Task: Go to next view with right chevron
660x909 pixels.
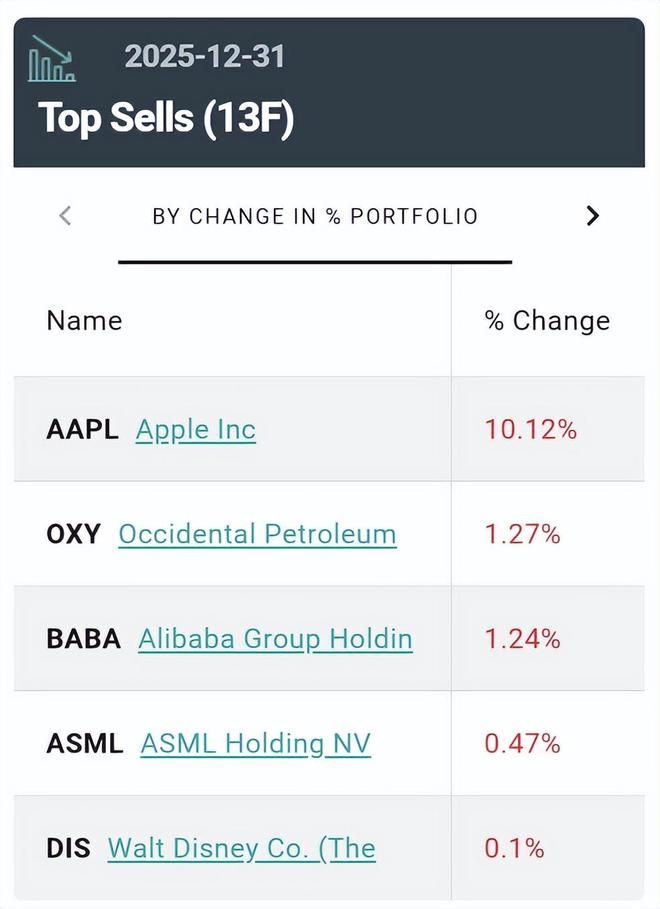Action: click(593, 215)
